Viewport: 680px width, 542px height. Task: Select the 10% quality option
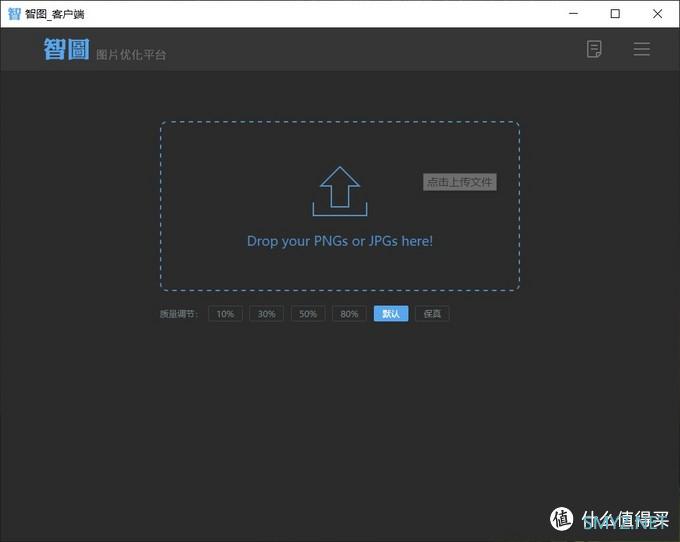[x=225, y=313]
